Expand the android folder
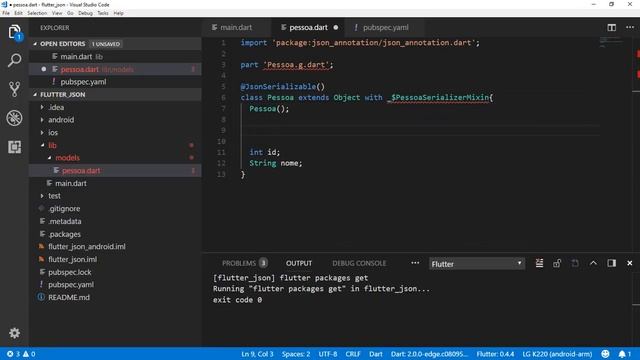The image size is (640, 360). [x=42, y=120]
